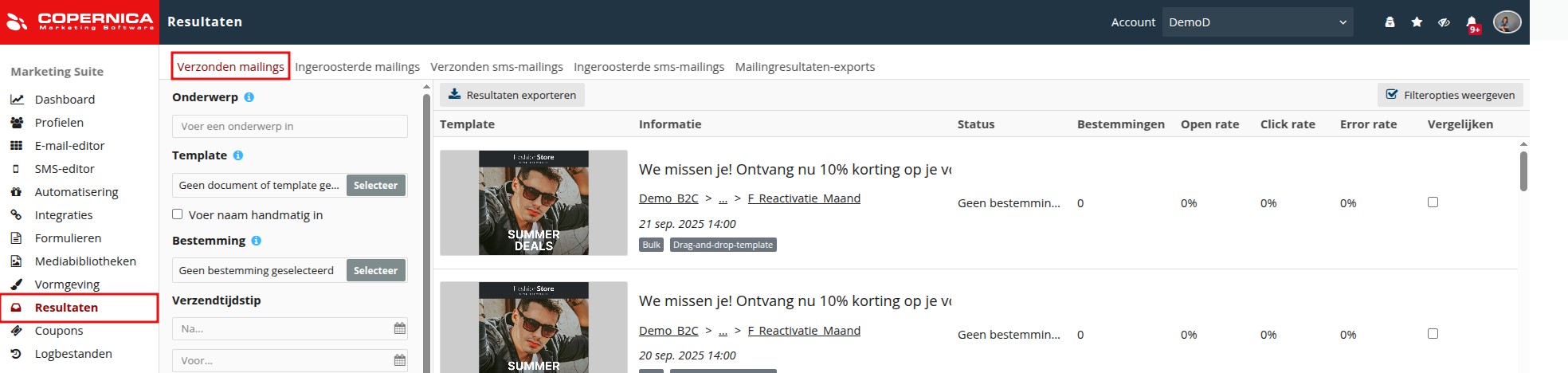Enable 'Voer naam handmatig in' checkbox
Image resolution: width=1568 pixels, height=373 pixels.
pos(178,214)
